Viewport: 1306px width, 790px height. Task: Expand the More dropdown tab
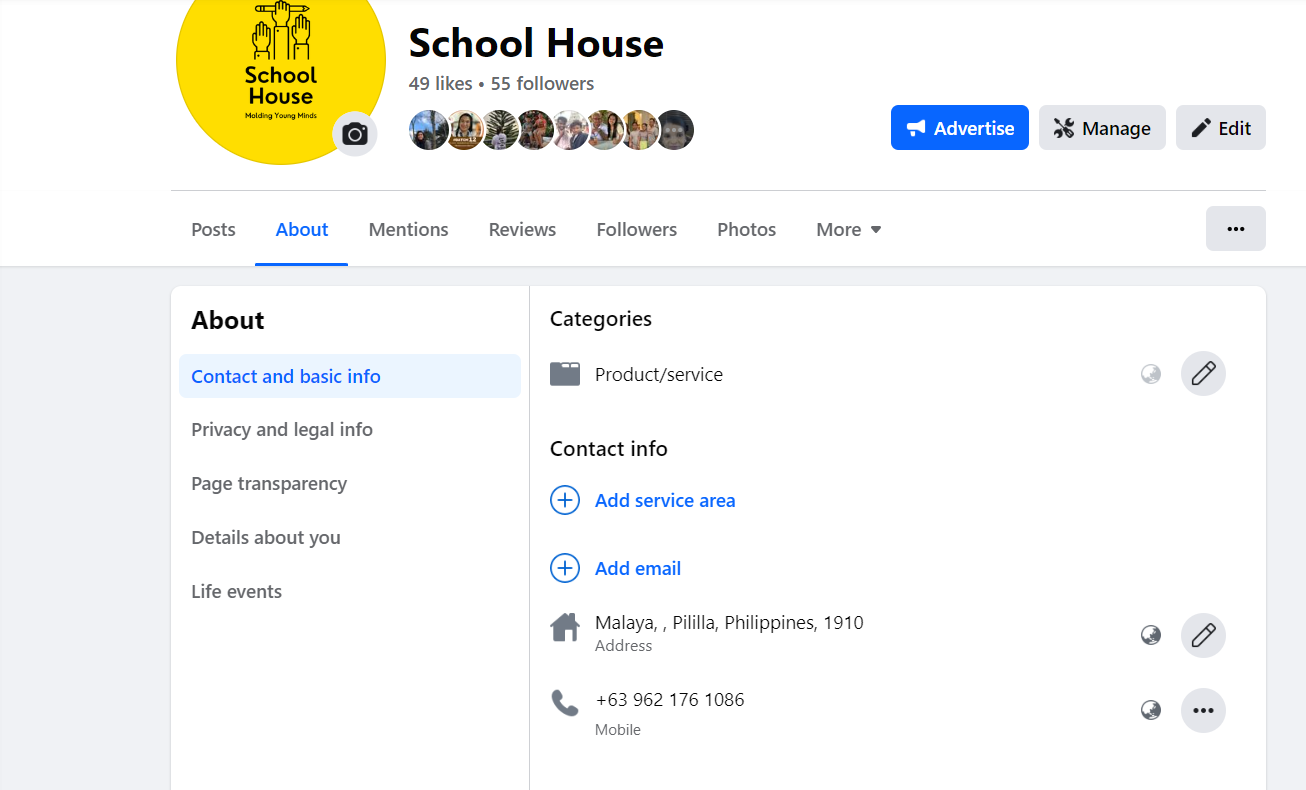click(849, 230)
